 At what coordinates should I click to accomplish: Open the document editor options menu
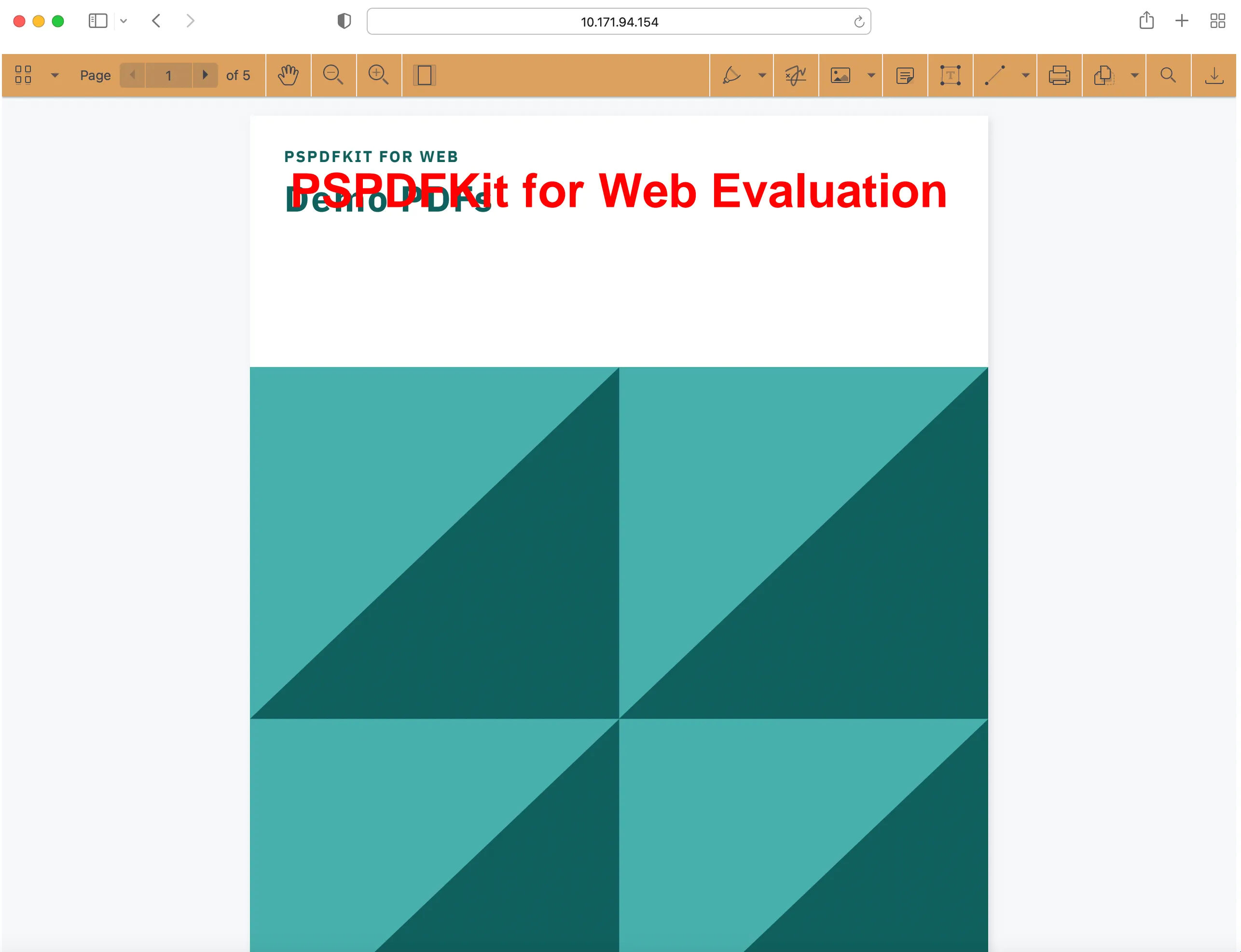(1134, 75)
